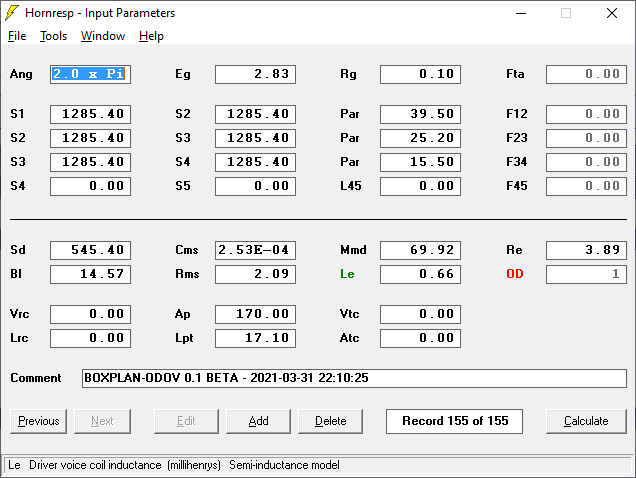
Task: Click the Rms field with 2.09
Action: click(256, 274)
